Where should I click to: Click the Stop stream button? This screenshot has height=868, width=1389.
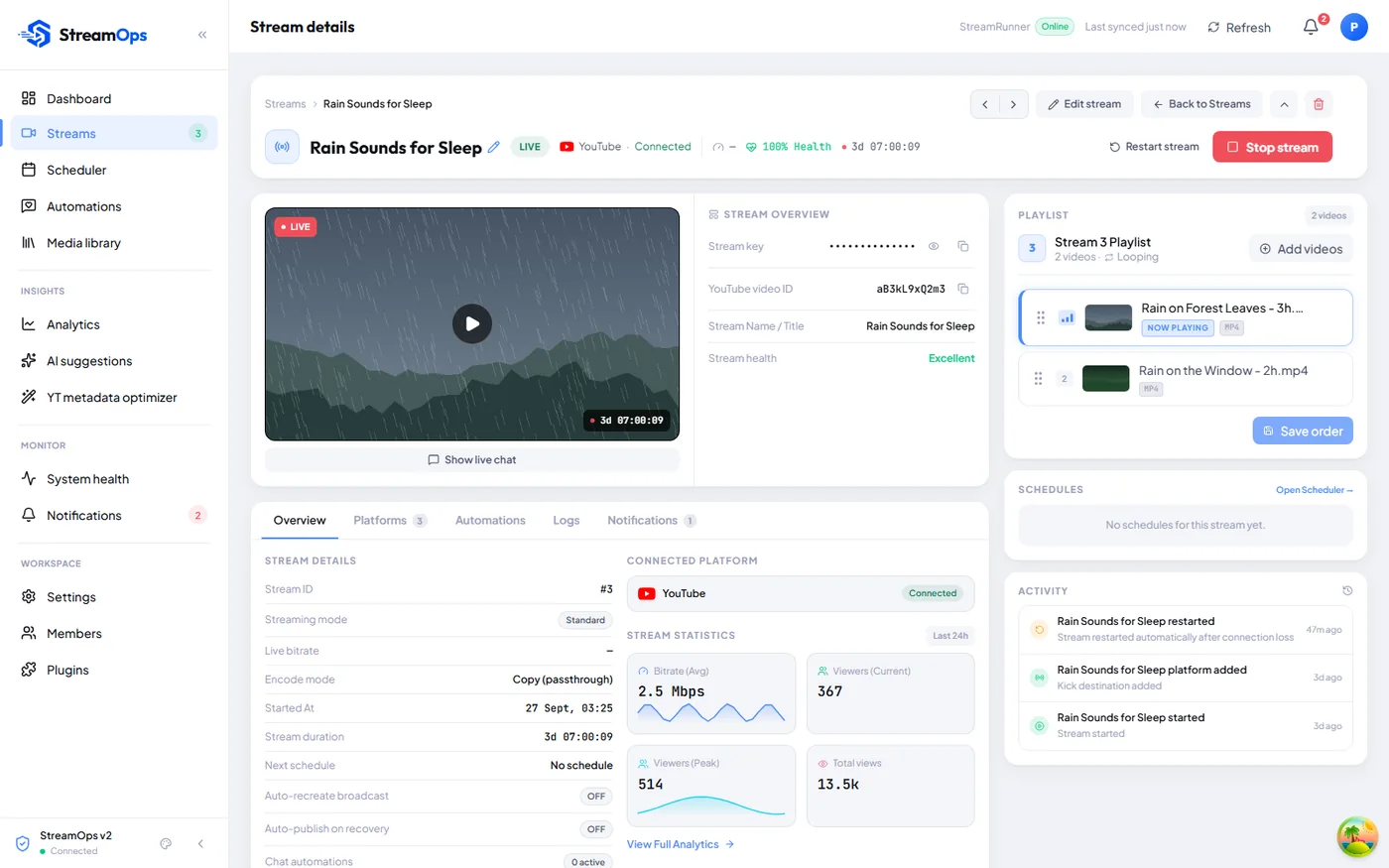1272,147
